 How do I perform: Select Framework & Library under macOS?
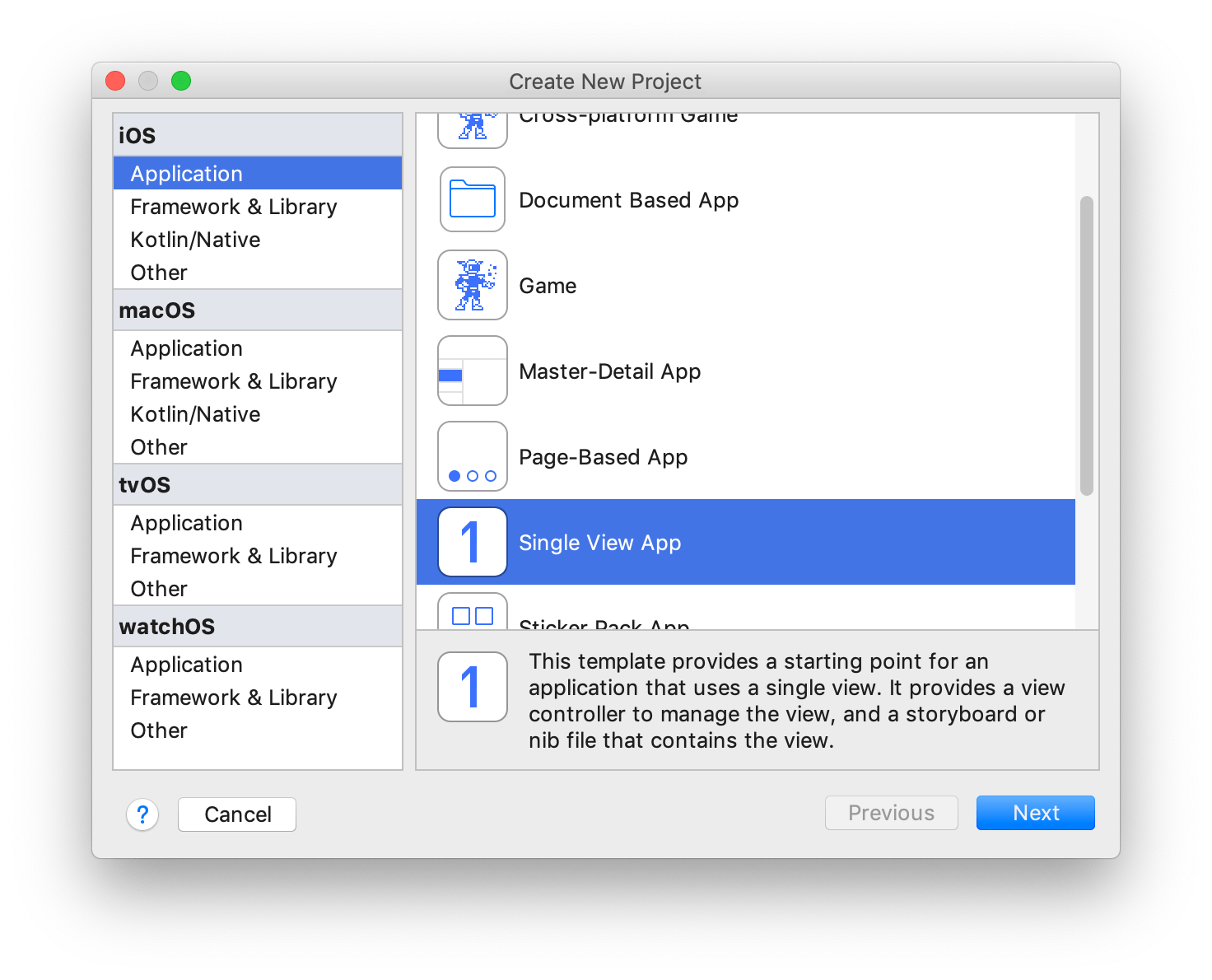[x=258, y=381]
